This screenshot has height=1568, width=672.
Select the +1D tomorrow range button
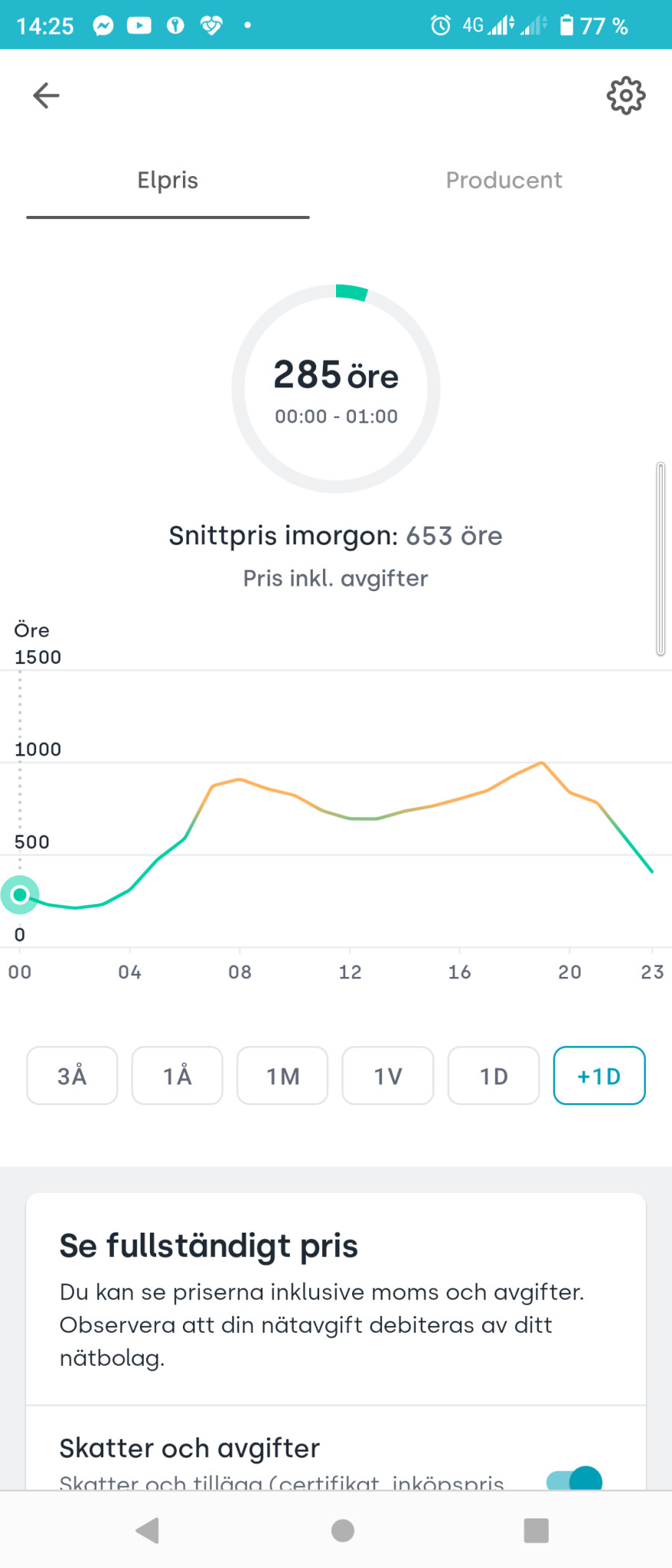tap(599, 1076)
